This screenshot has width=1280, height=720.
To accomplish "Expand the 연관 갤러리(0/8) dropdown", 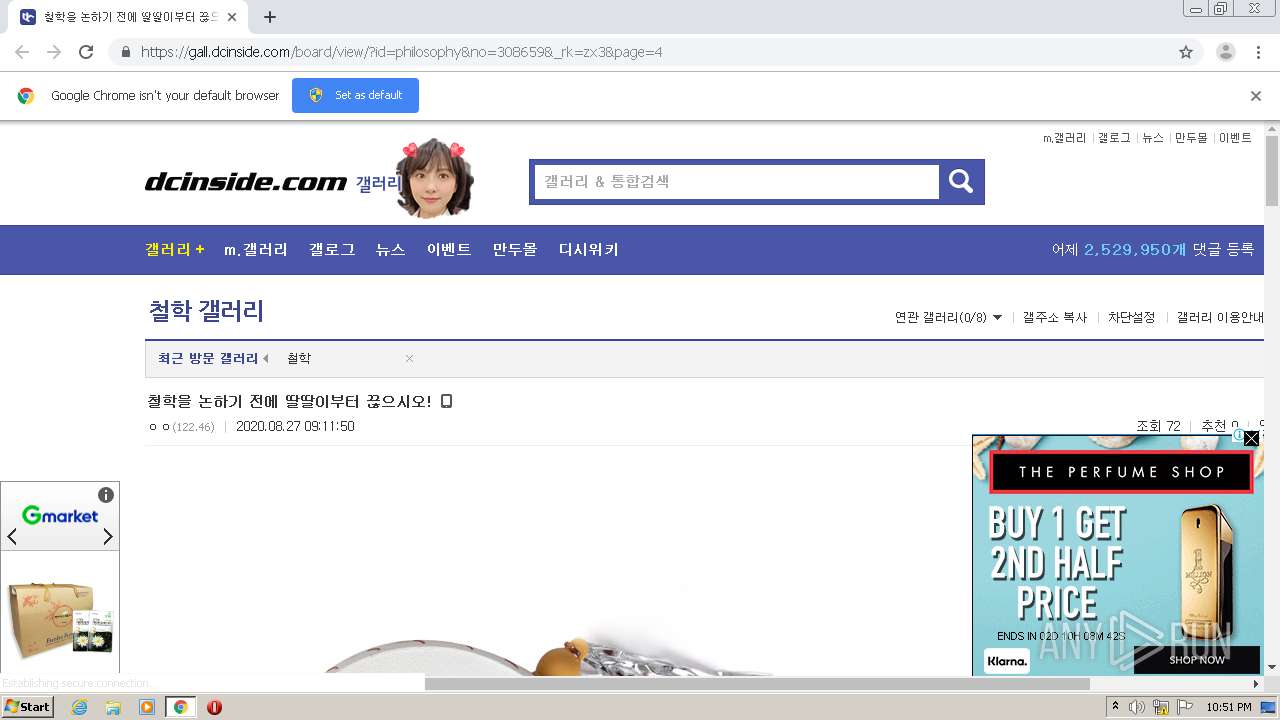I will tap(948, 317).
